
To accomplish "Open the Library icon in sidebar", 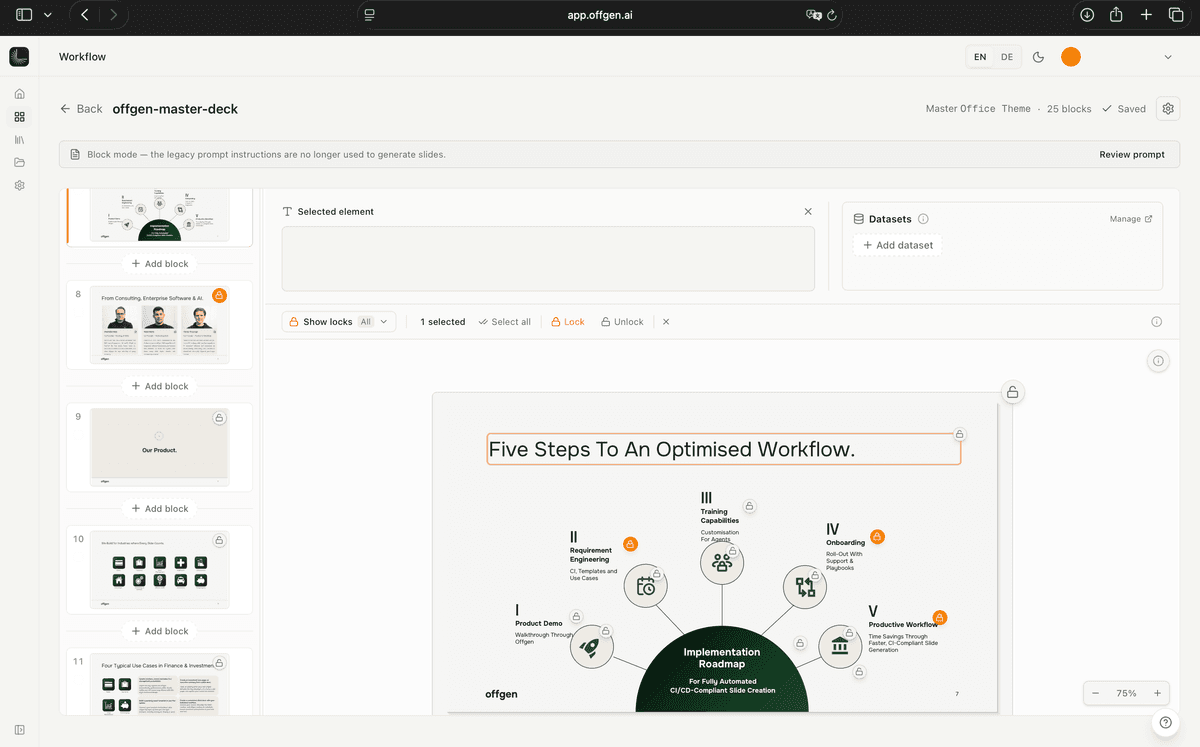I will coord(19,140).
